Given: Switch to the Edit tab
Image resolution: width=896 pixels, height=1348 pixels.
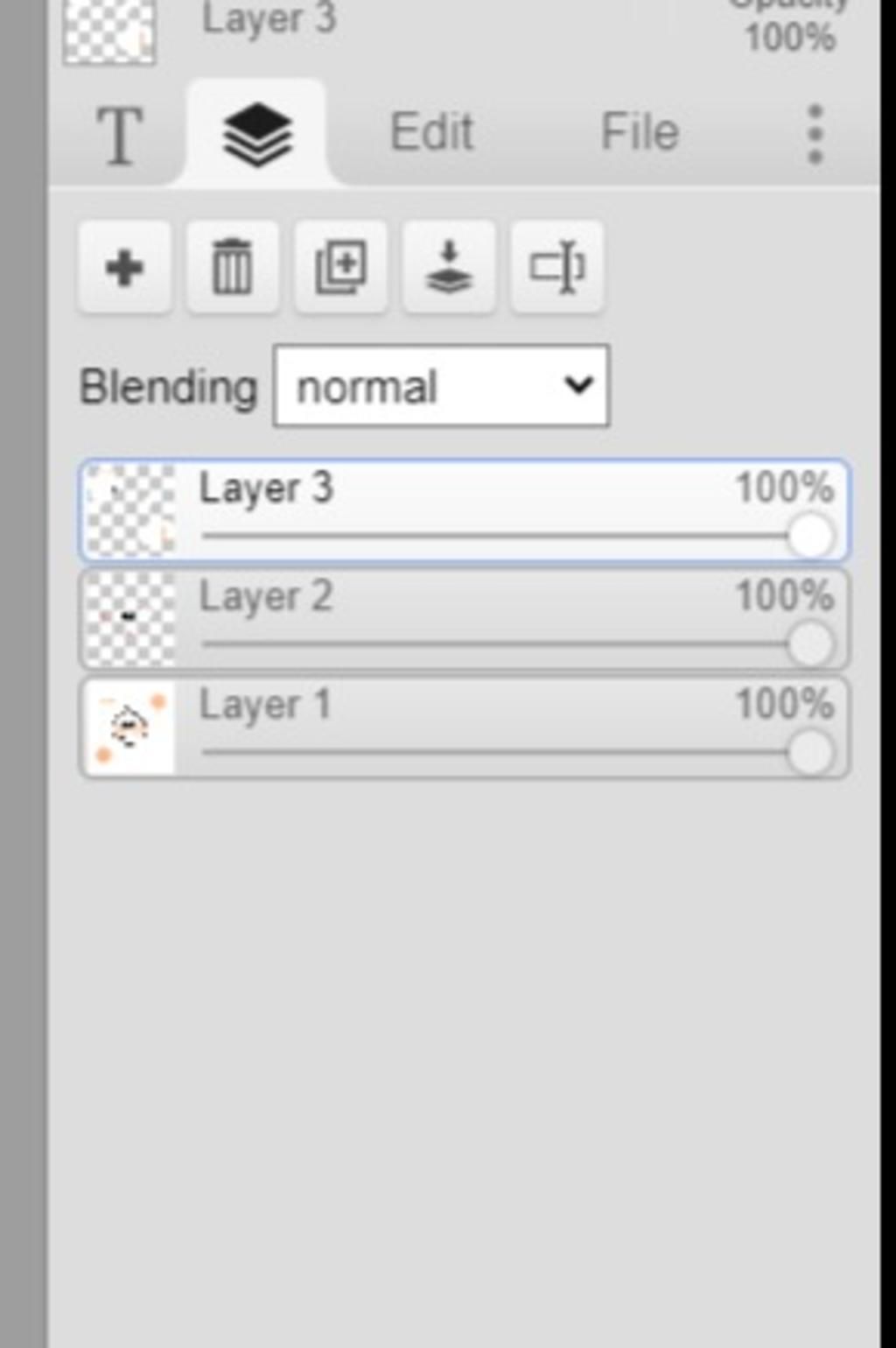Looking at the screenshot, I should pos(431,133).
